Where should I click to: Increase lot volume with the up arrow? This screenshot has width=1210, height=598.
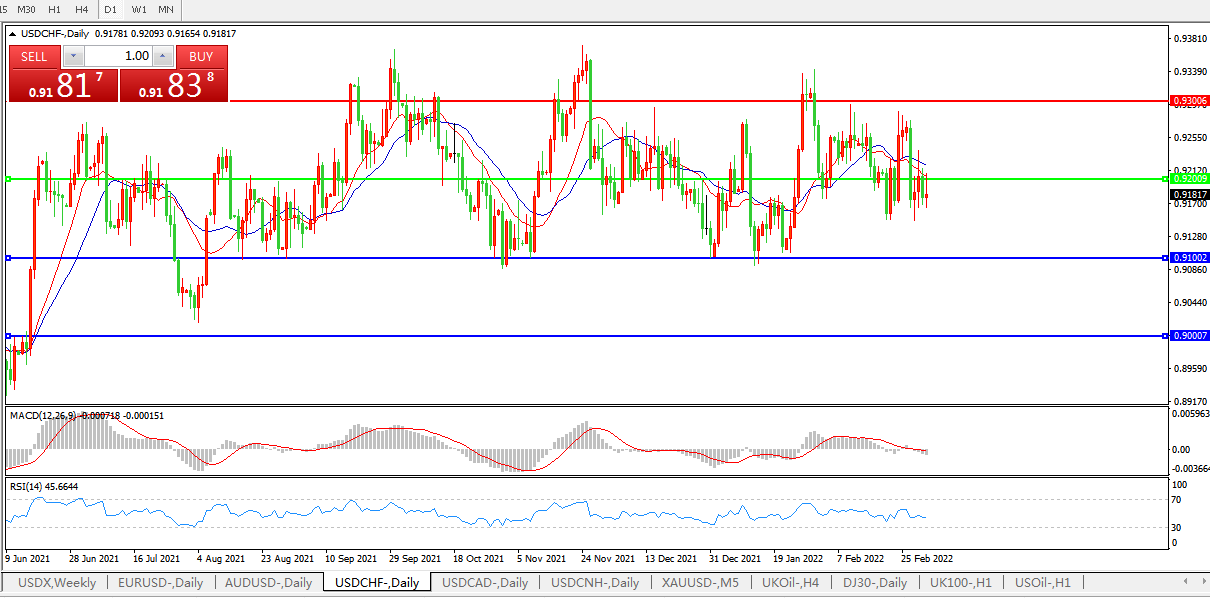click(164, 57)
